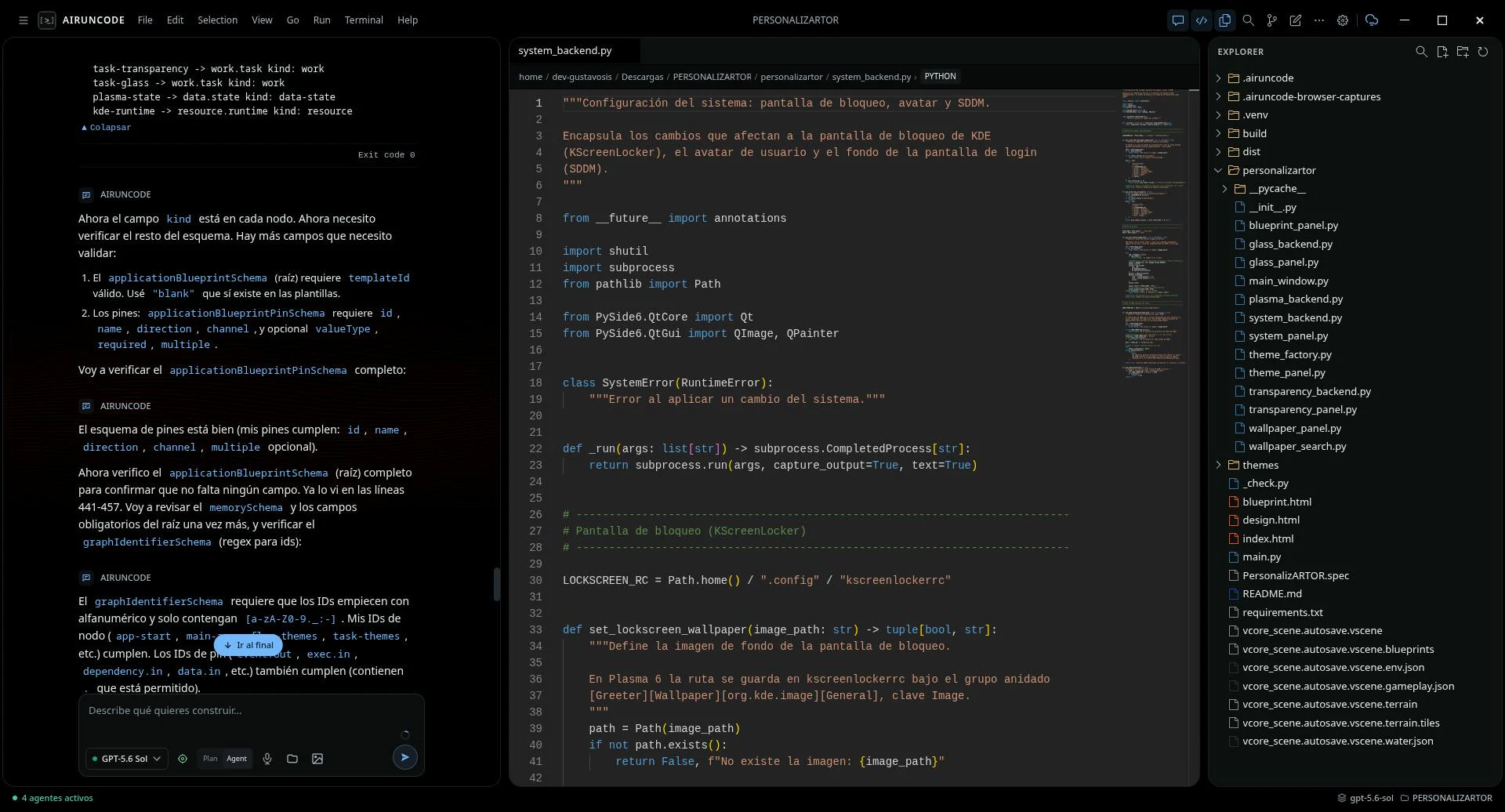
Task: Click the target focus icon in chat input
Action: point(183,759)
